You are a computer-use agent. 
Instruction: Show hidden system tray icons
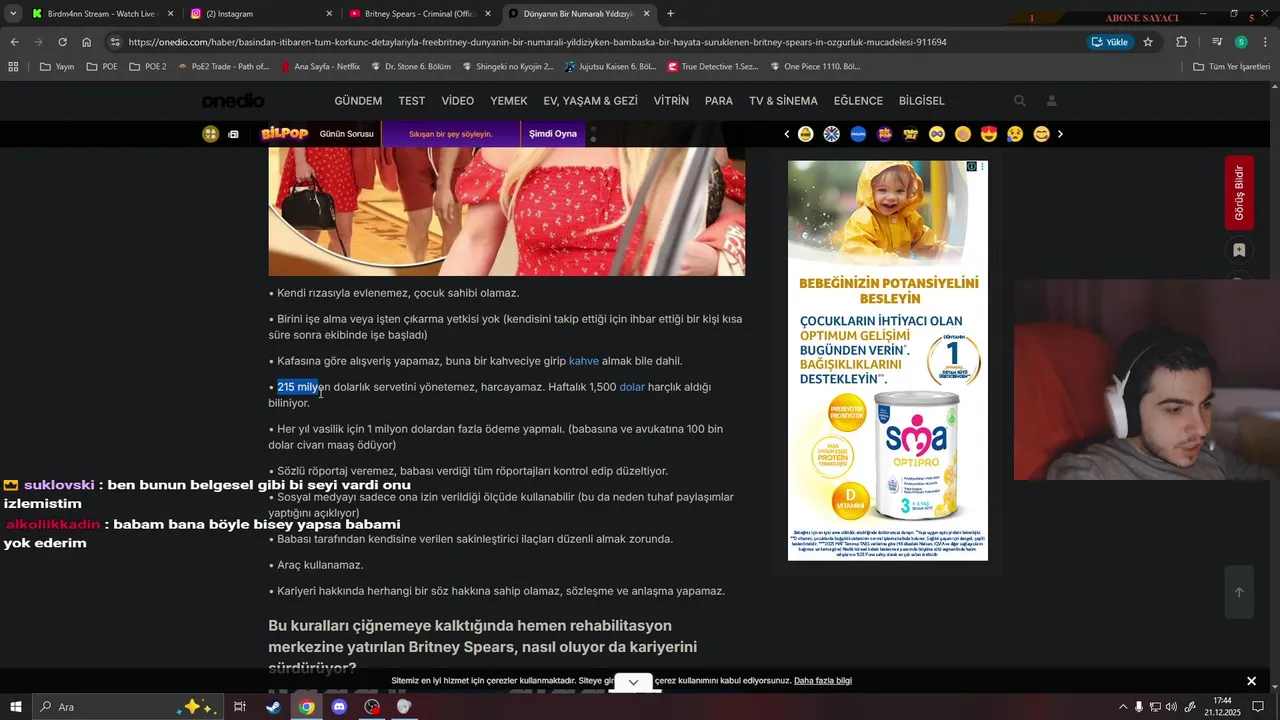click(1122, 707)
